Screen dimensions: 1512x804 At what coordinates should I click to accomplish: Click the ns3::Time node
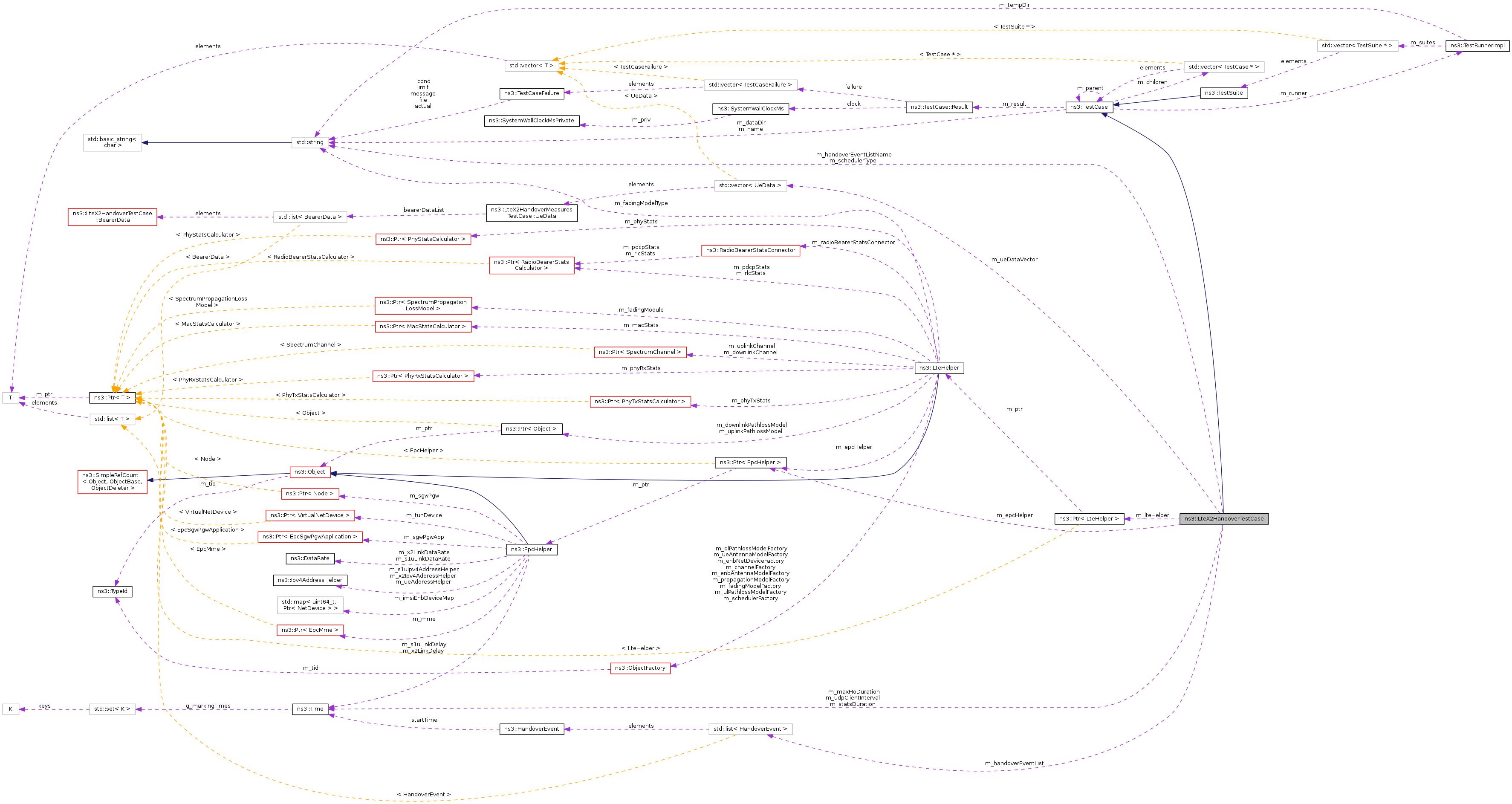click(310, 709)
